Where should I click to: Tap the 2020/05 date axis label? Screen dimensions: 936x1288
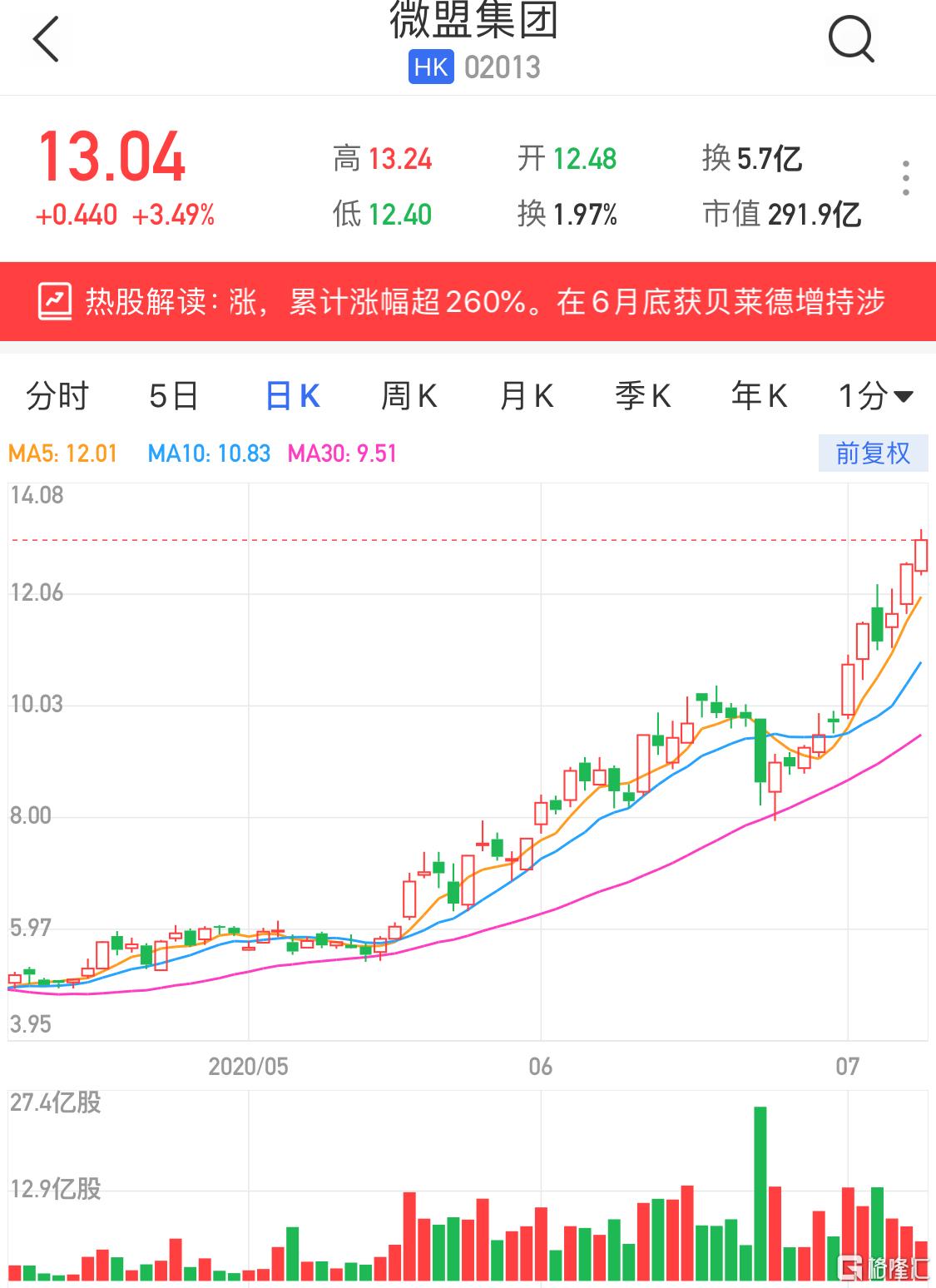(x=248, y=1067)
